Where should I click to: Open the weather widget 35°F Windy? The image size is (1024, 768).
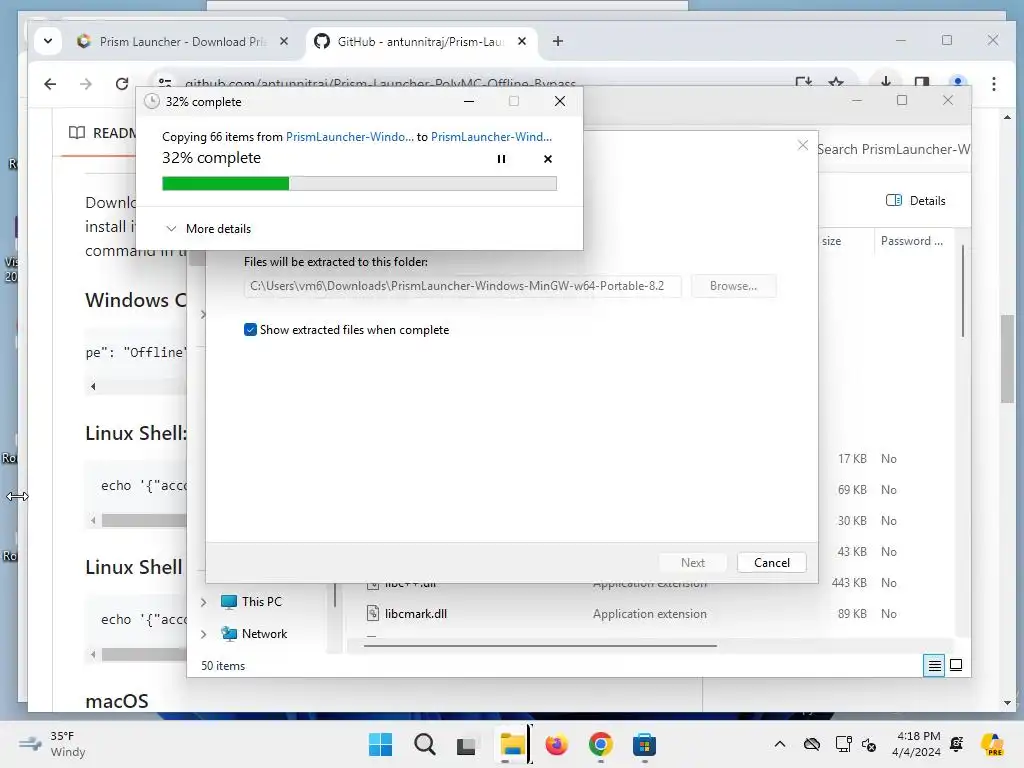point(53,744)
